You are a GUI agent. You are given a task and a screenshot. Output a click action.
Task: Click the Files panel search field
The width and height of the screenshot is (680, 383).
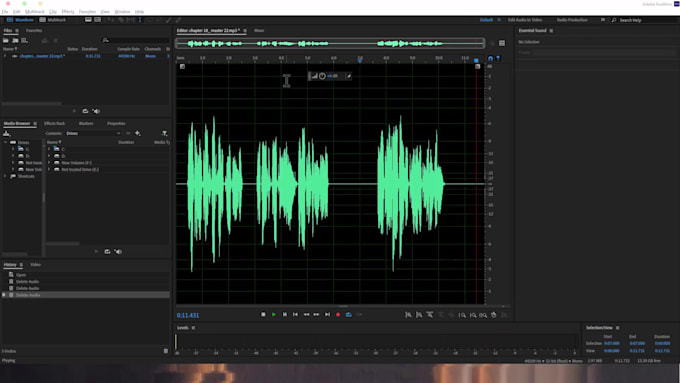[137, 40]
